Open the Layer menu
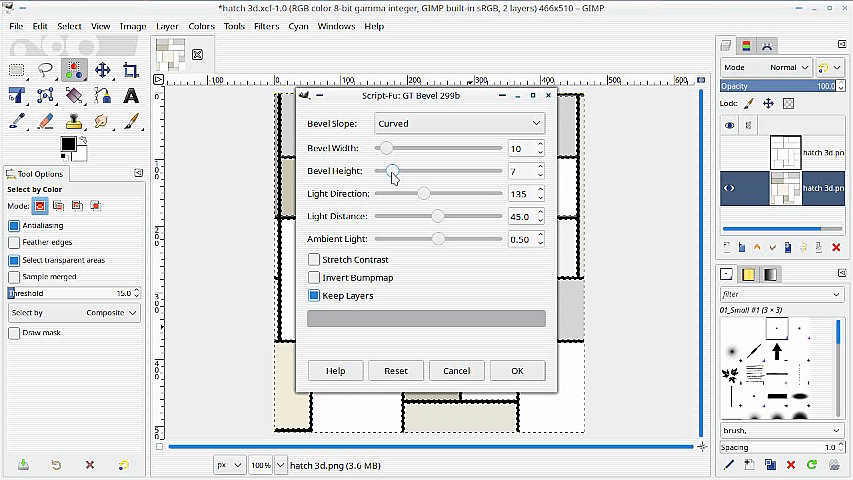Viewport: 853px width, 480px height. pos(167,26)
